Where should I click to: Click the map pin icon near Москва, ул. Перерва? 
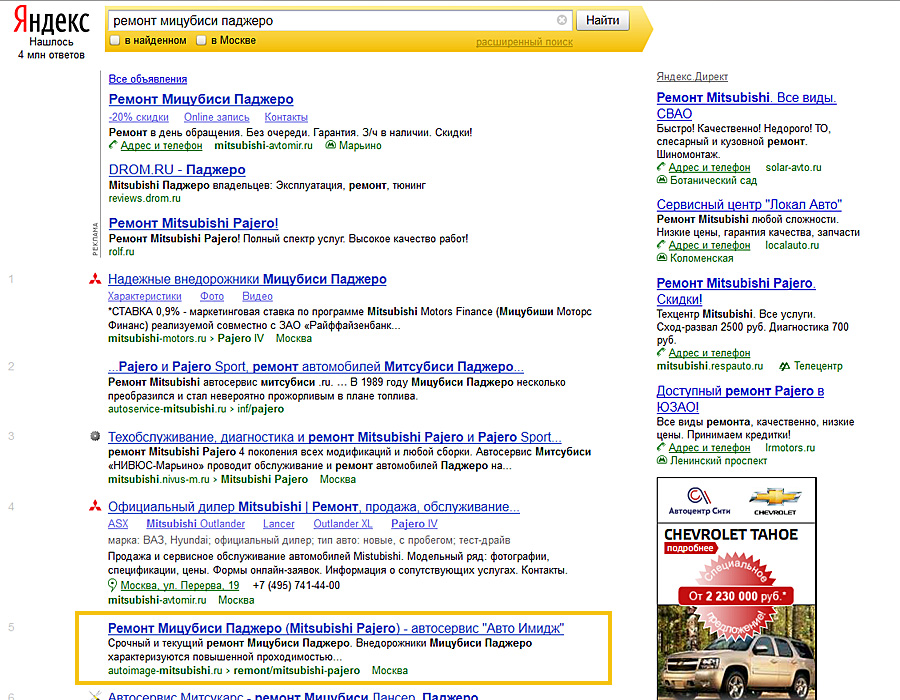pyautogui.click(x=112, y=585)
